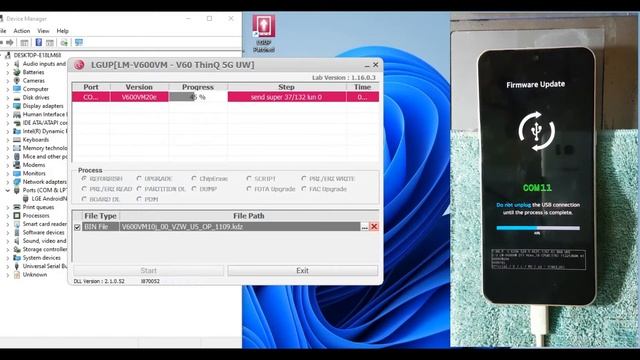Click the update driver icon with green arrow
The width and height of the screenshot is (640, 360).
click(x=64, y=42)
